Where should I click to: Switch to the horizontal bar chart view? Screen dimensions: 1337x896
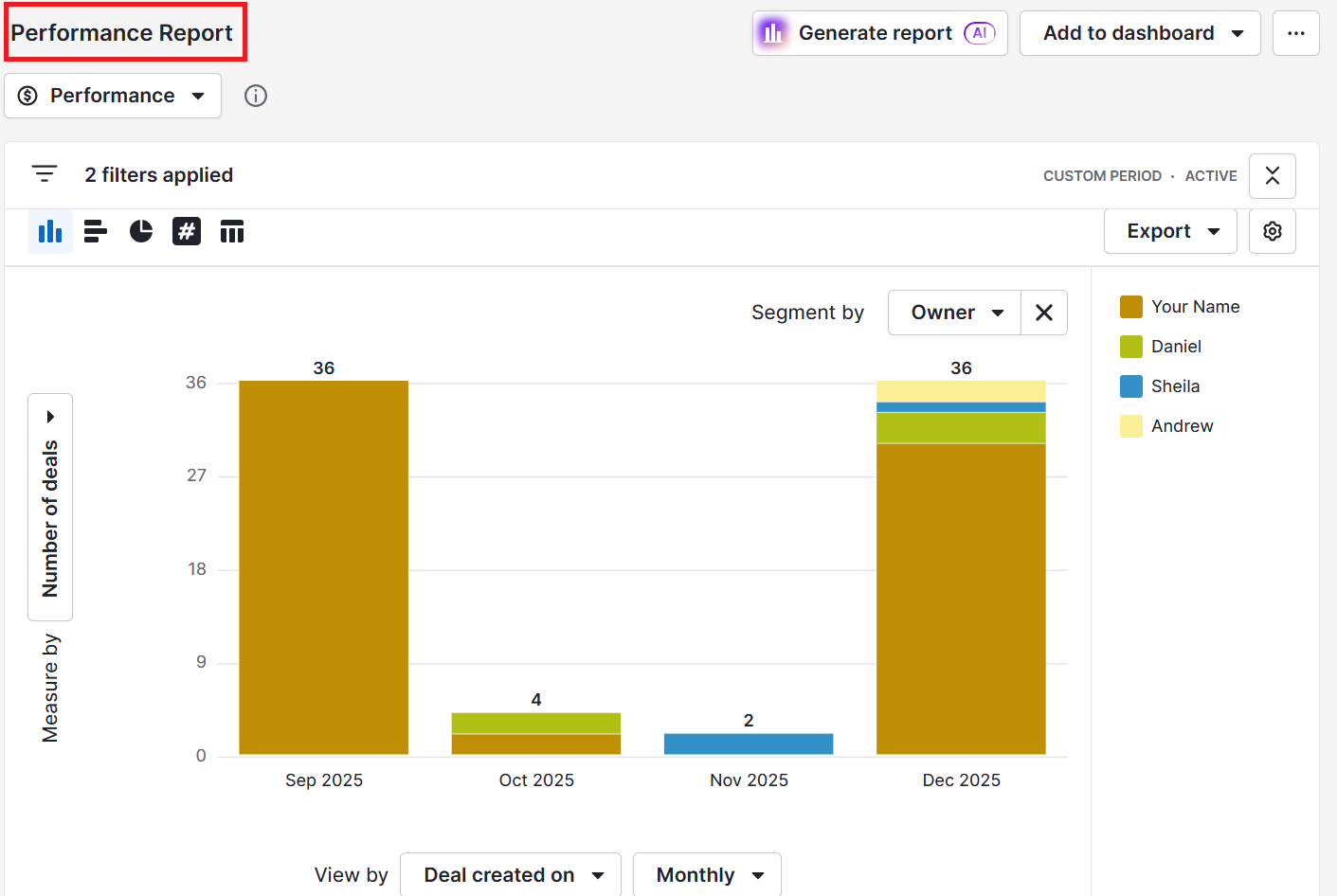click(x=96, y=230)
